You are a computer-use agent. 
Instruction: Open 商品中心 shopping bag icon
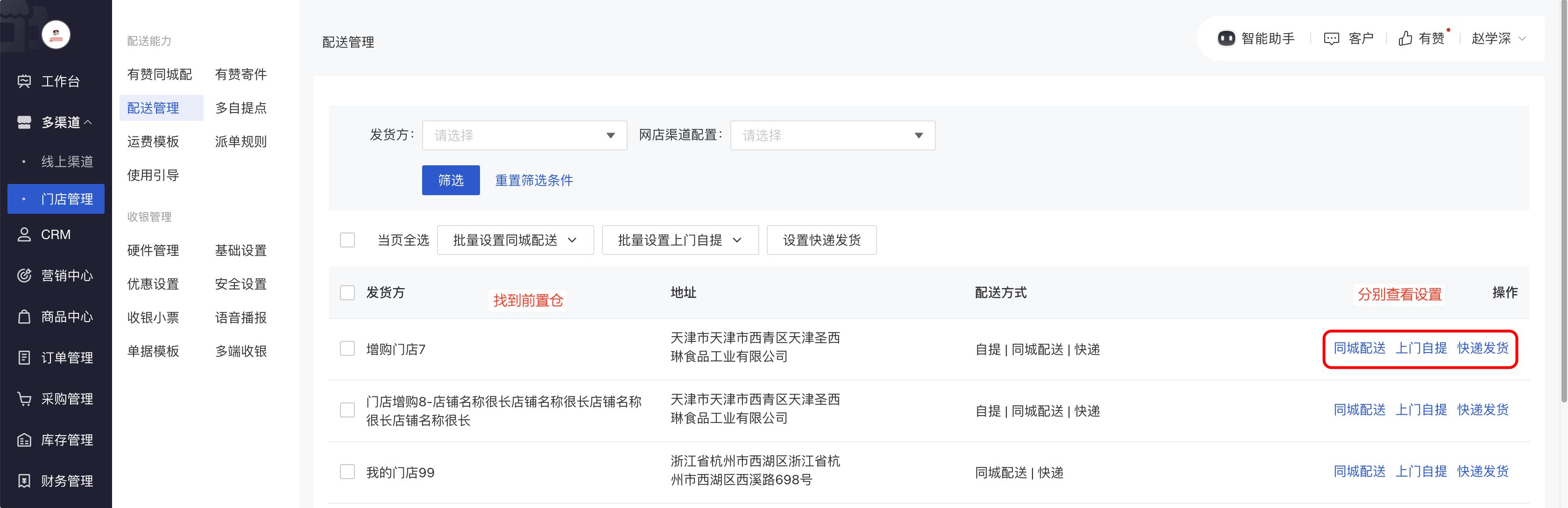pos(24,317)
